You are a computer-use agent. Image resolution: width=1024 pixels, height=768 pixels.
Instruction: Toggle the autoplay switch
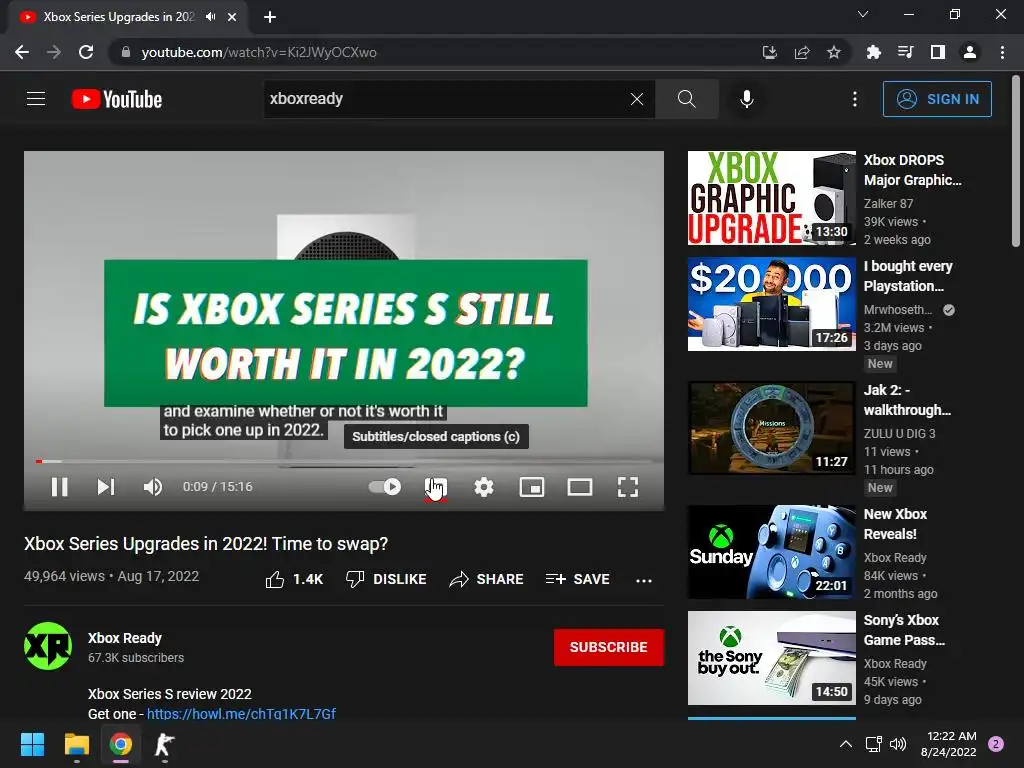[x=385, y=487]
